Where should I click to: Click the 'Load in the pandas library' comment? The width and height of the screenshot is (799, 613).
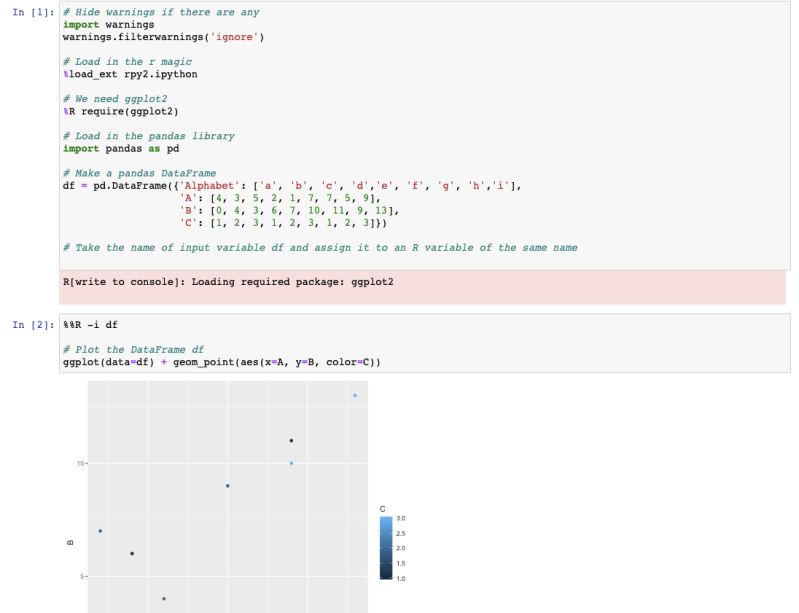149,136
